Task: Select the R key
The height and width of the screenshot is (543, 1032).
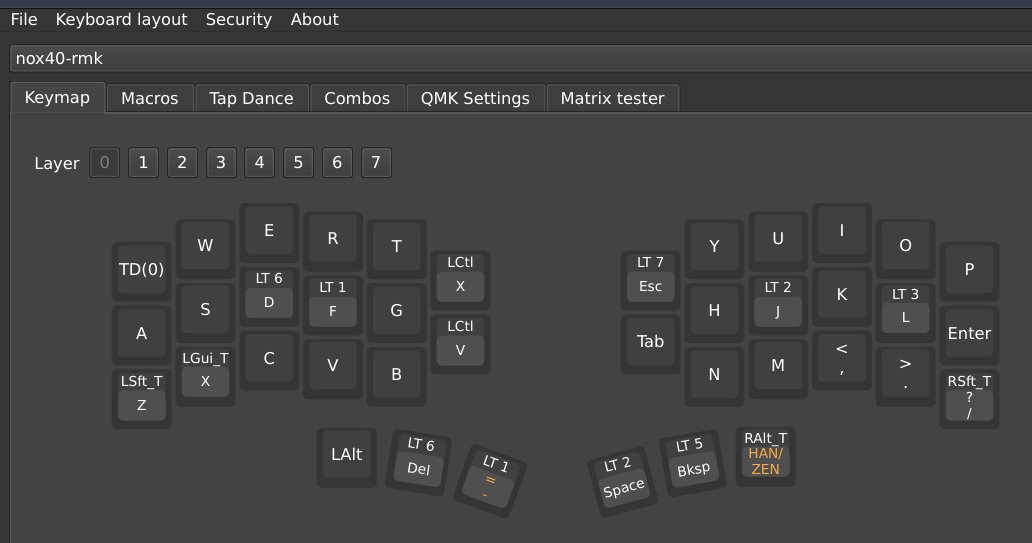Action: coord(333,241)
